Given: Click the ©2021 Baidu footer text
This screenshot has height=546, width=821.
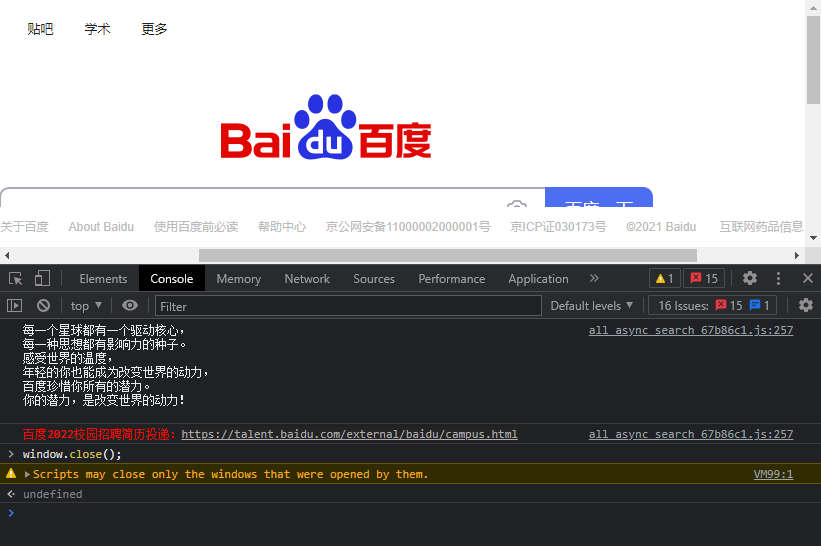Looking at the screenshot, I should click(x=661, y=227).
